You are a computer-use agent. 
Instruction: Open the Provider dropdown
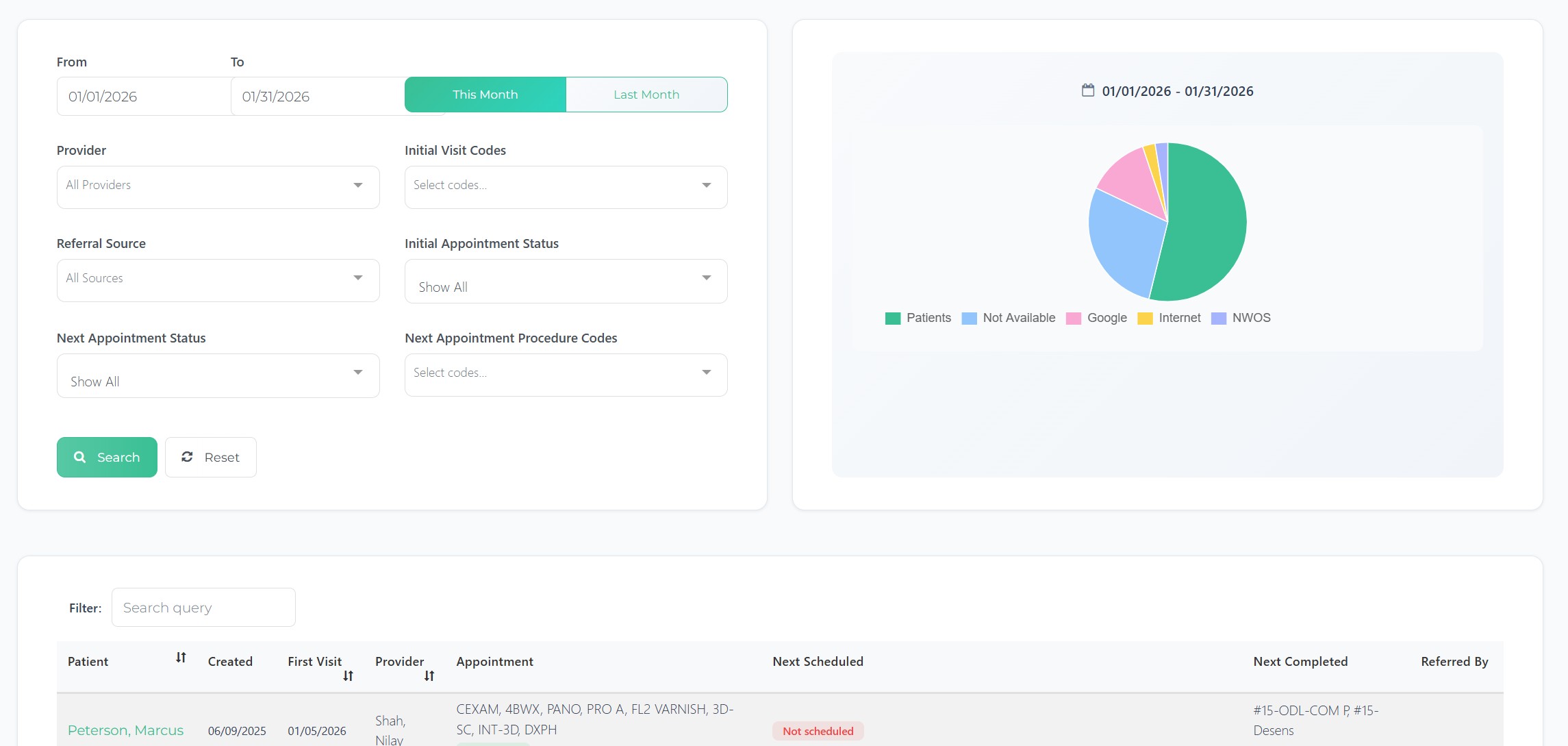(x=218, y=186)
